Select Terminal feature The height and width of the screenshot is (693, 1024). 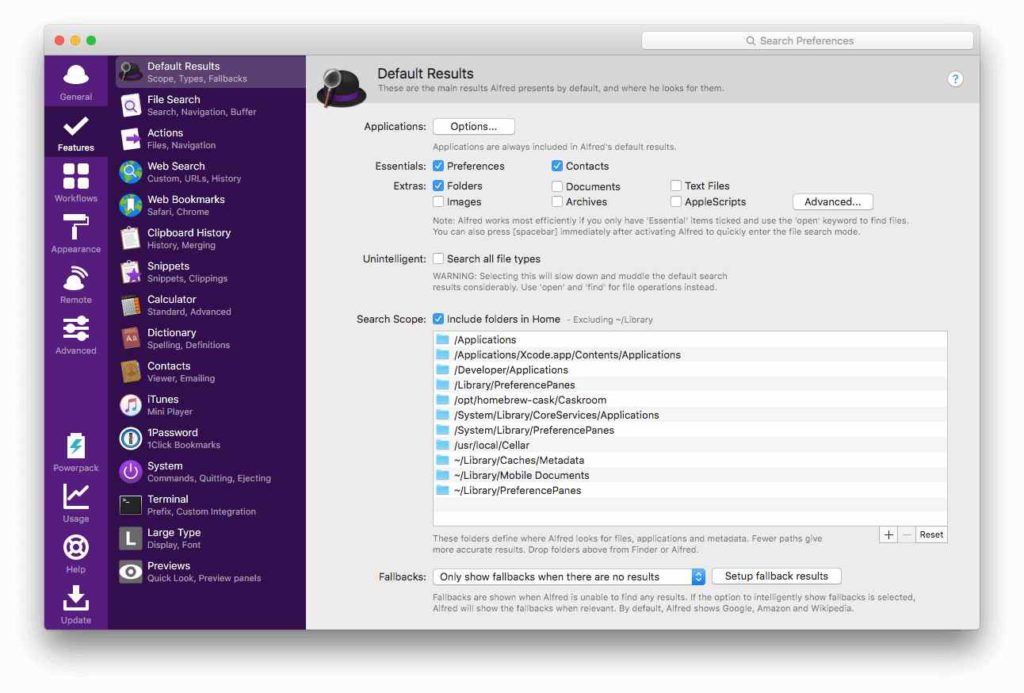coord(210,505)
